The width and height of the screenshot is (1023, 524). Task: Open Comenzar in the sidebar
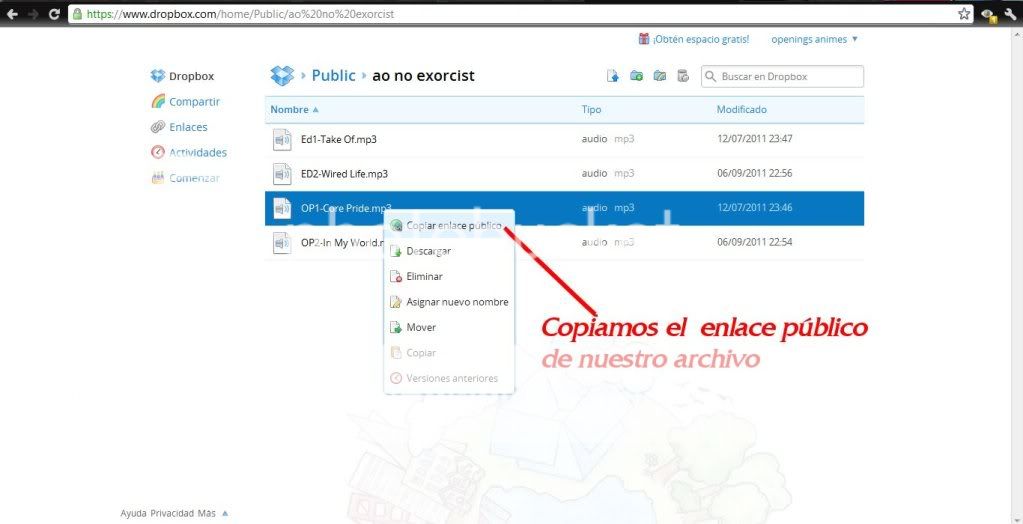click(x=186, y=178)
